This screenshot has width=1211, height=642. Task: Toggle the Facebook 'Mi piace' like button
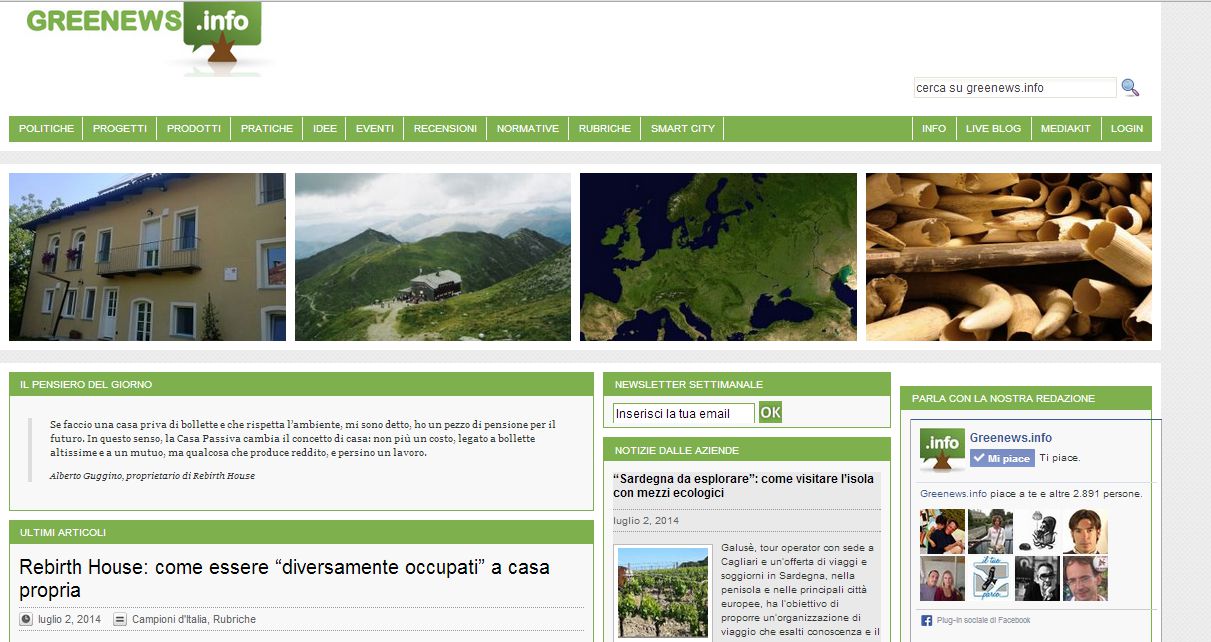[x=1001, y=458]
